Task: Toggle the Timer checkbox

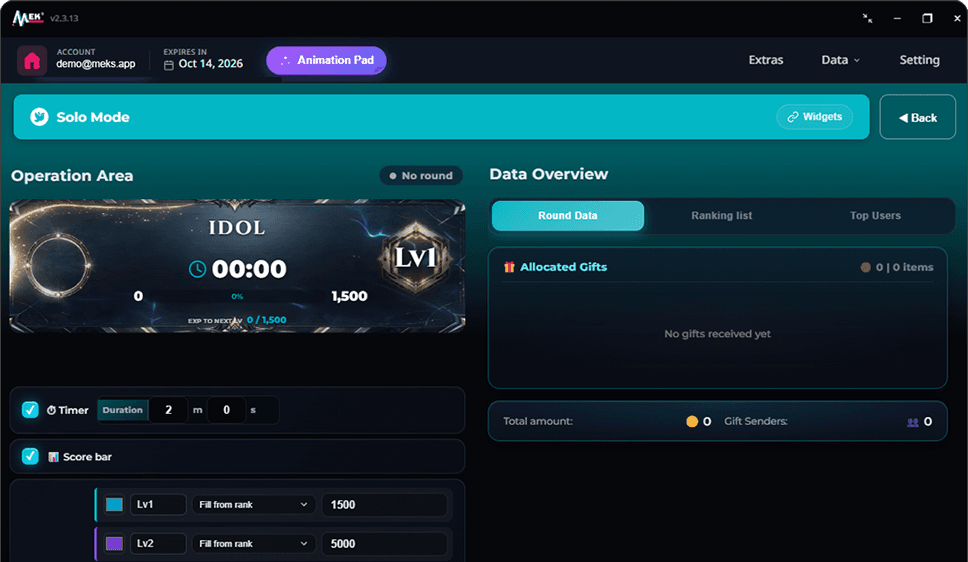Action: click(x=30, y=409)
